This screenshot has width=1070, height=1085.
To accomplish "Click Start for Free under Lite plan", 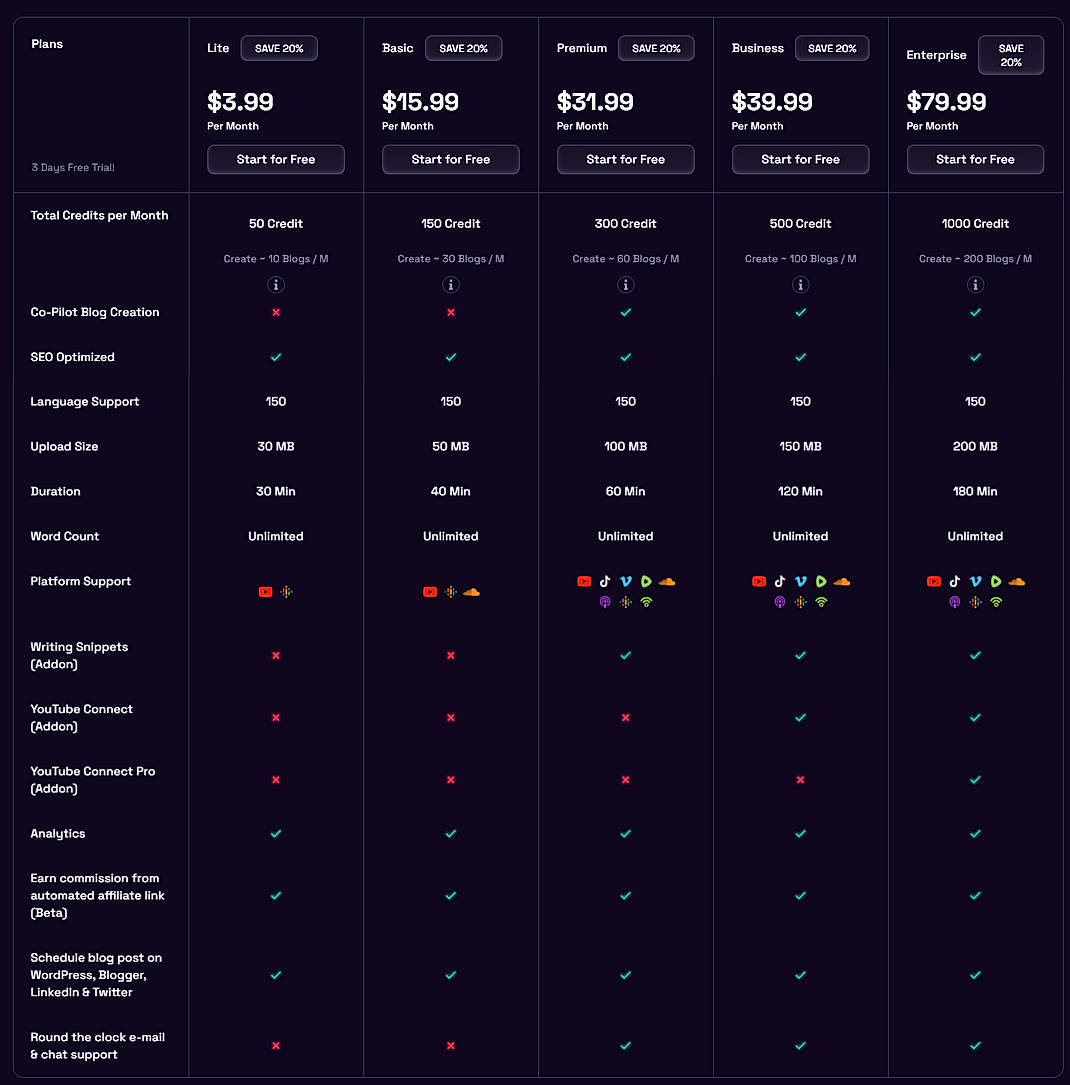I will [x=276, y=159].
